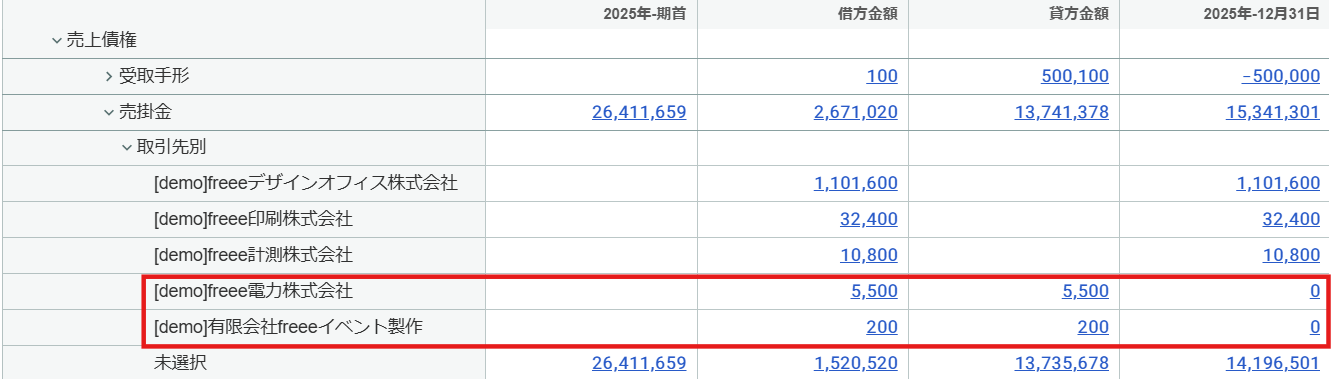The height and width of the screenshot is (379, 1331).
Task: Collapse the 取引先別 row chevron
Action: pyautogui.click(x=127, y=148)
